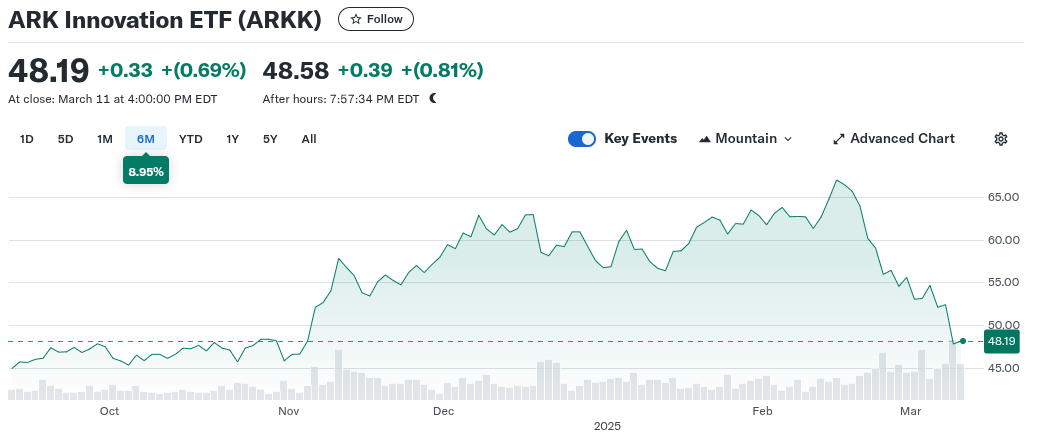
Task: Click the 55.00 axis label
Action: click(x=1003, y=282)
